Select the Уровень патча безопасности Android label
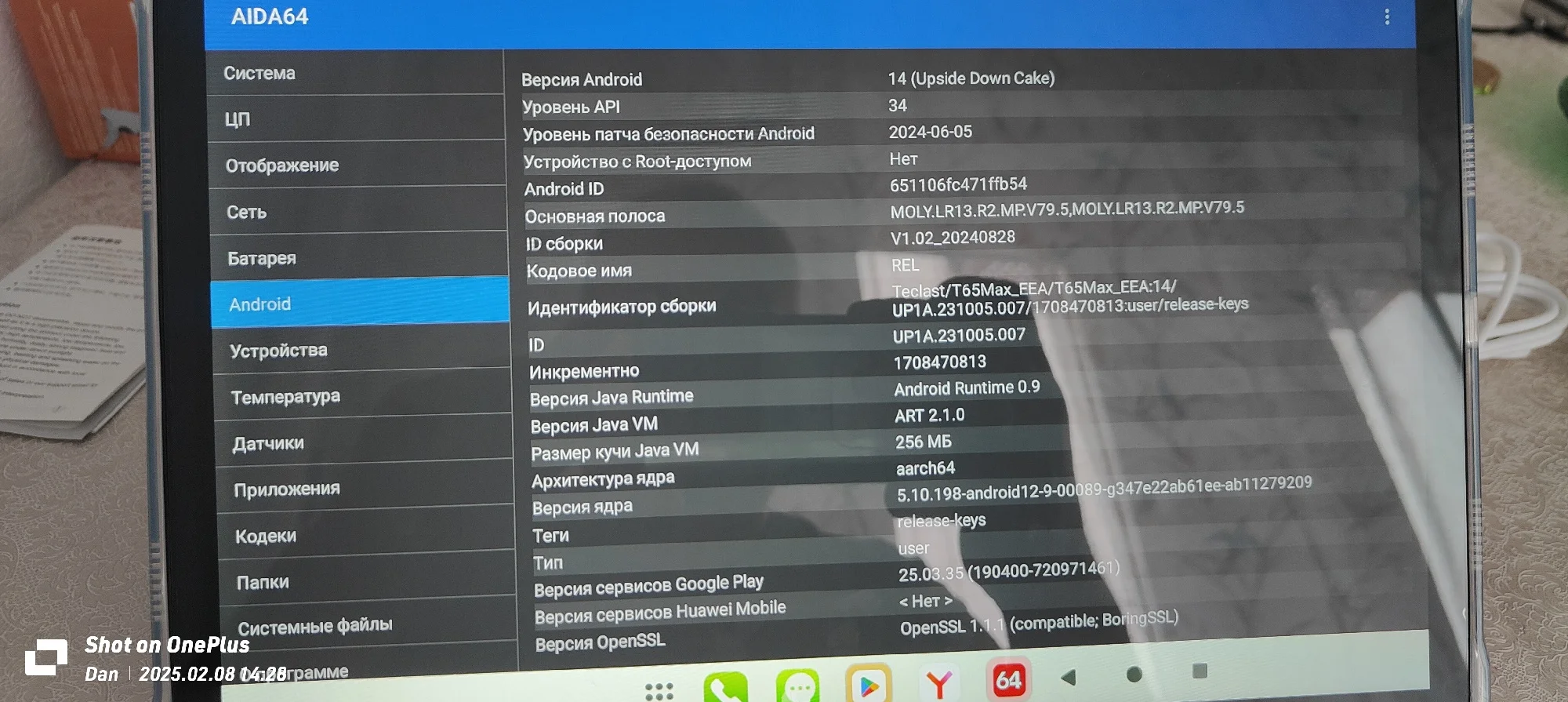Image resolution: width=1568 pixels, height=702 pixels. [x=669, y=134]
